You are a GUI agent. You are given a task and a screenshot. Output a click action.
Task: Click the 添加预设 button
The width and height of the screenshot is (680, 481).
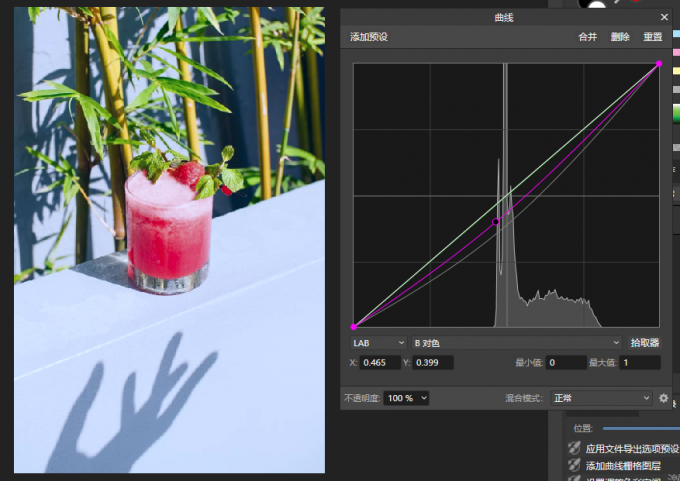(x=369, y=37)
